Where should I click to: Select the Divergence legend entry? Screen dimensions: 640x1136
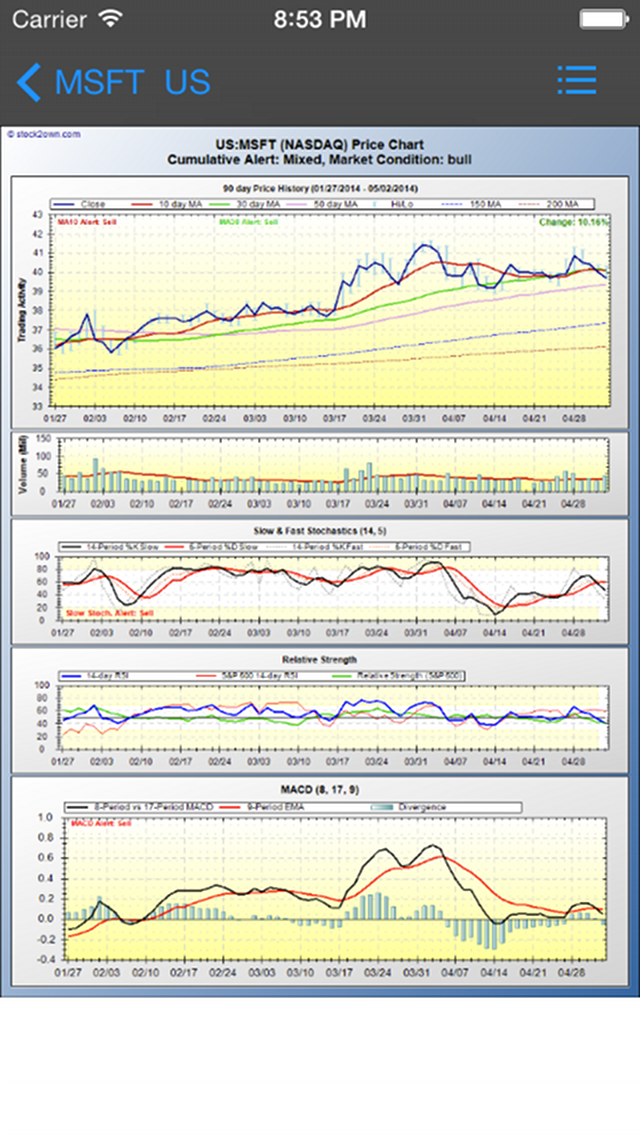tap(409, 807)
